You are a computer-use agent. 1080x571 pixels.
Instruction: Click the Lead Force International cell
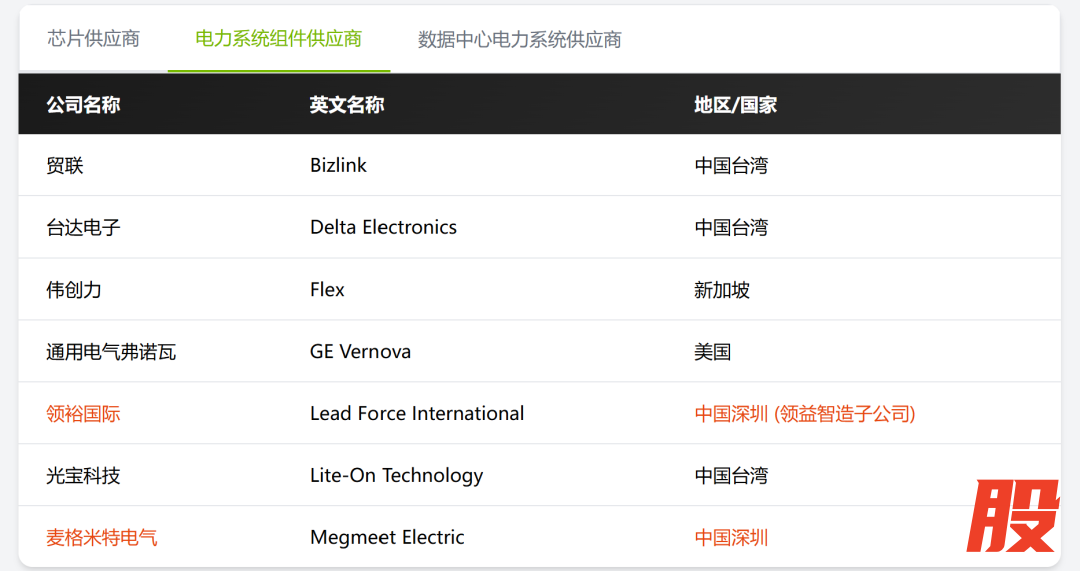pos(416,413)
